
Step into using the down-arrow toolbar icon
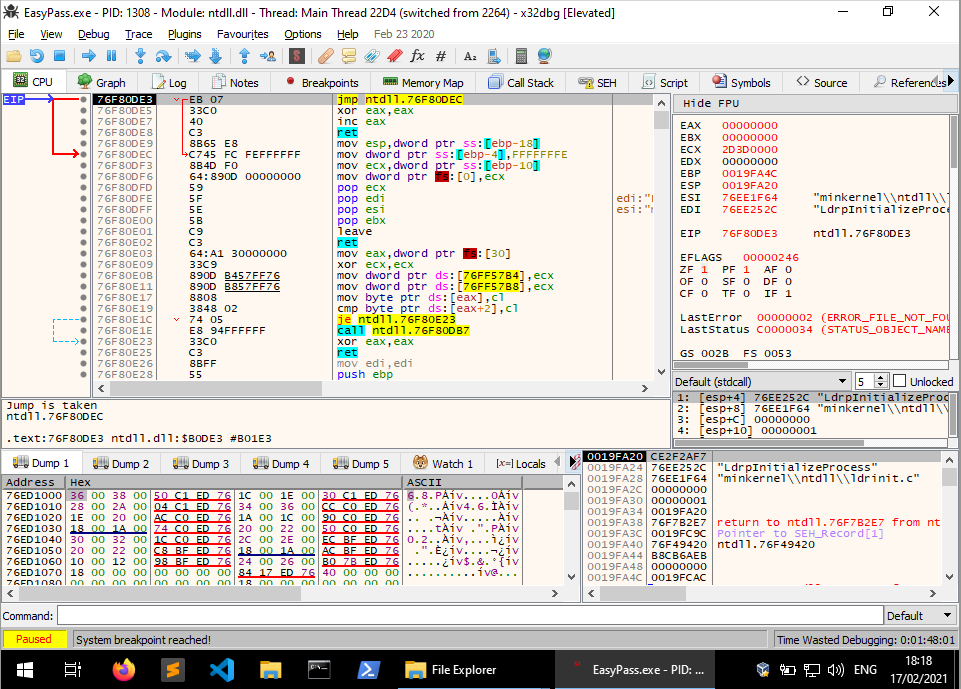(140, 56)
